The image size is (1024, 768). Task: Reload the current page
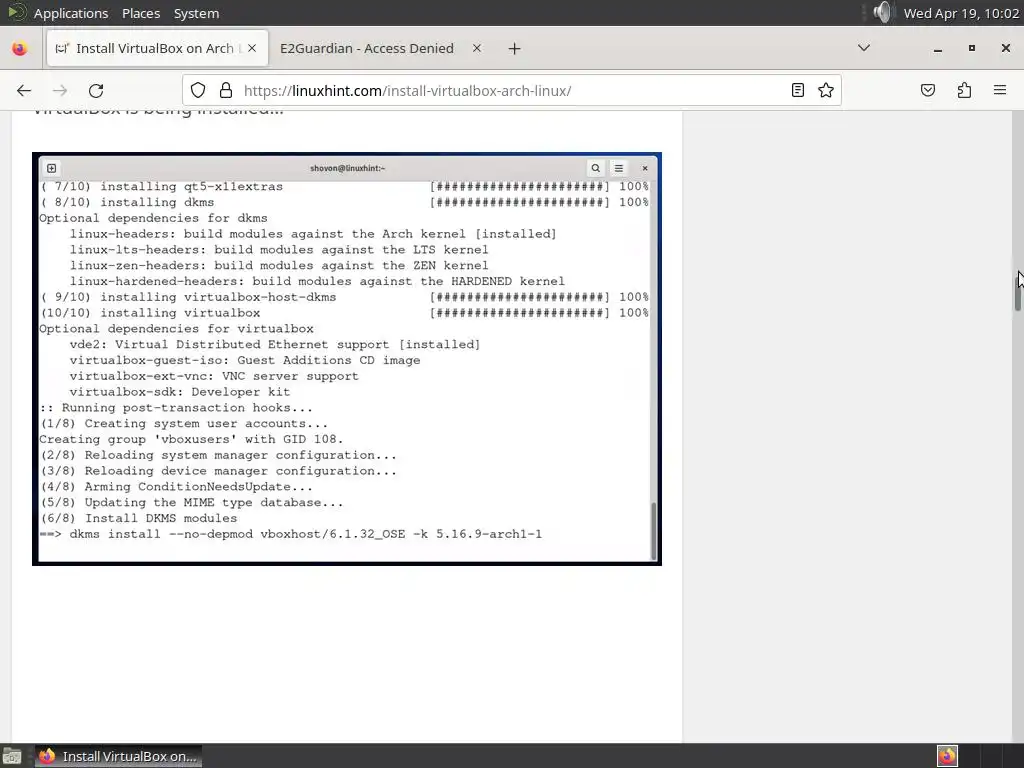point(96,91)
